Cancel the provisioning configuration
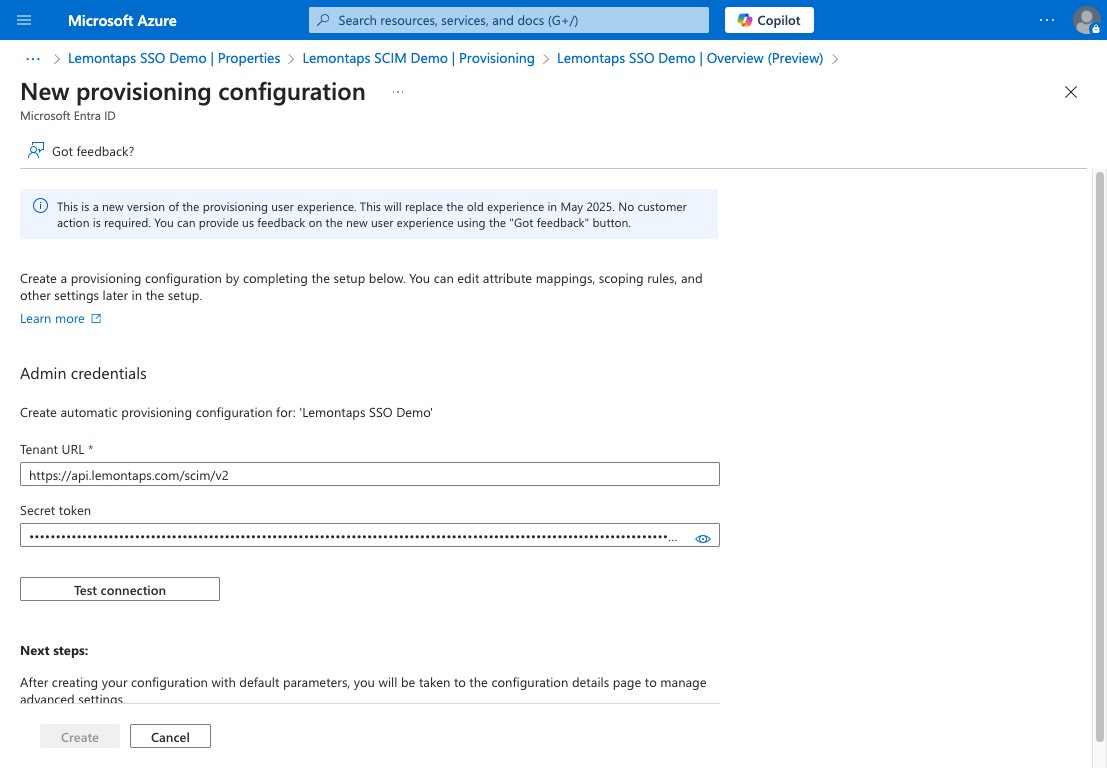This screenshot has height=768, width=1107. click(x=170, y=736)
